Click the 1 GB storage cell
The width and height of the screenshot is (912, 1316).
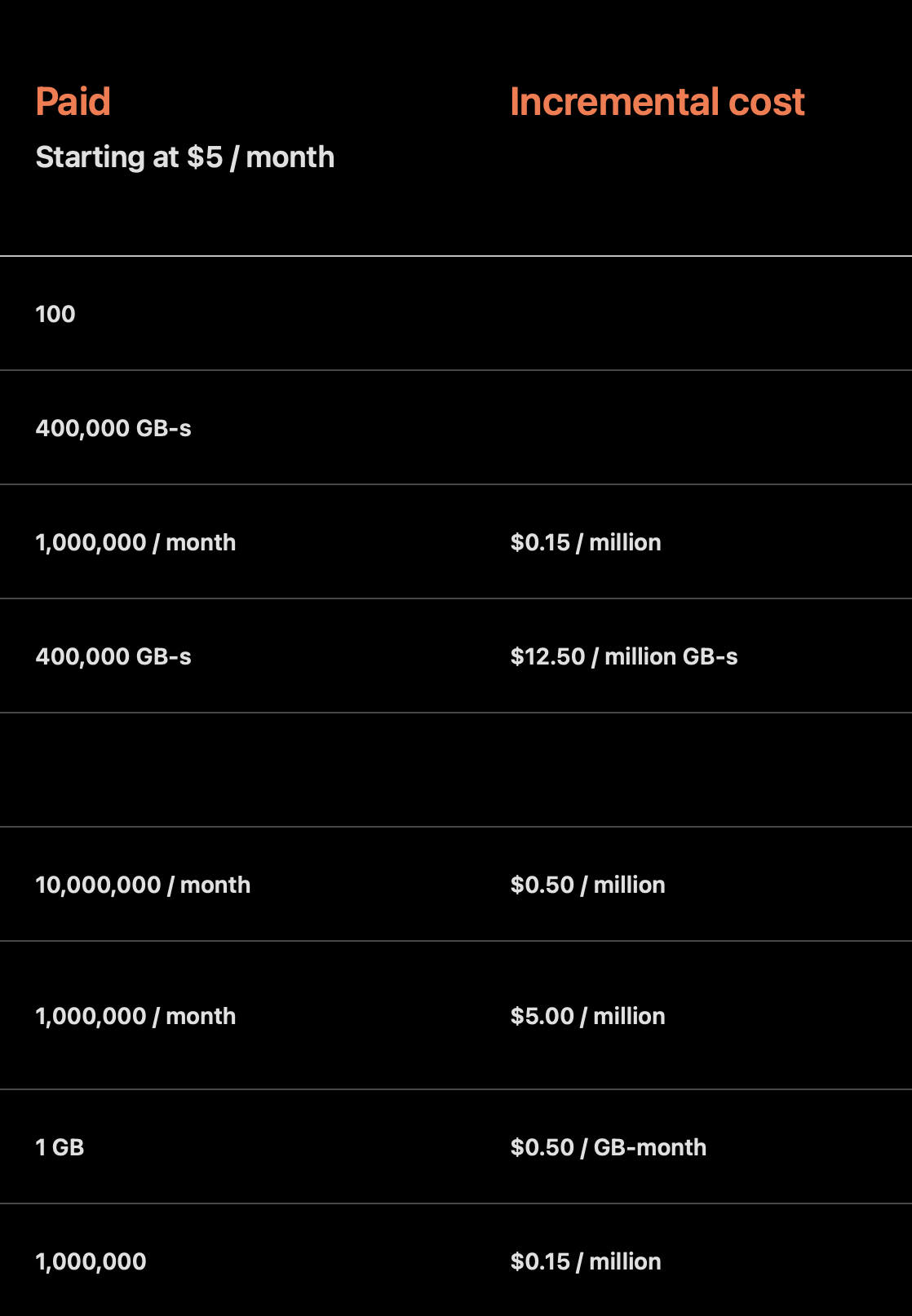60,1147
